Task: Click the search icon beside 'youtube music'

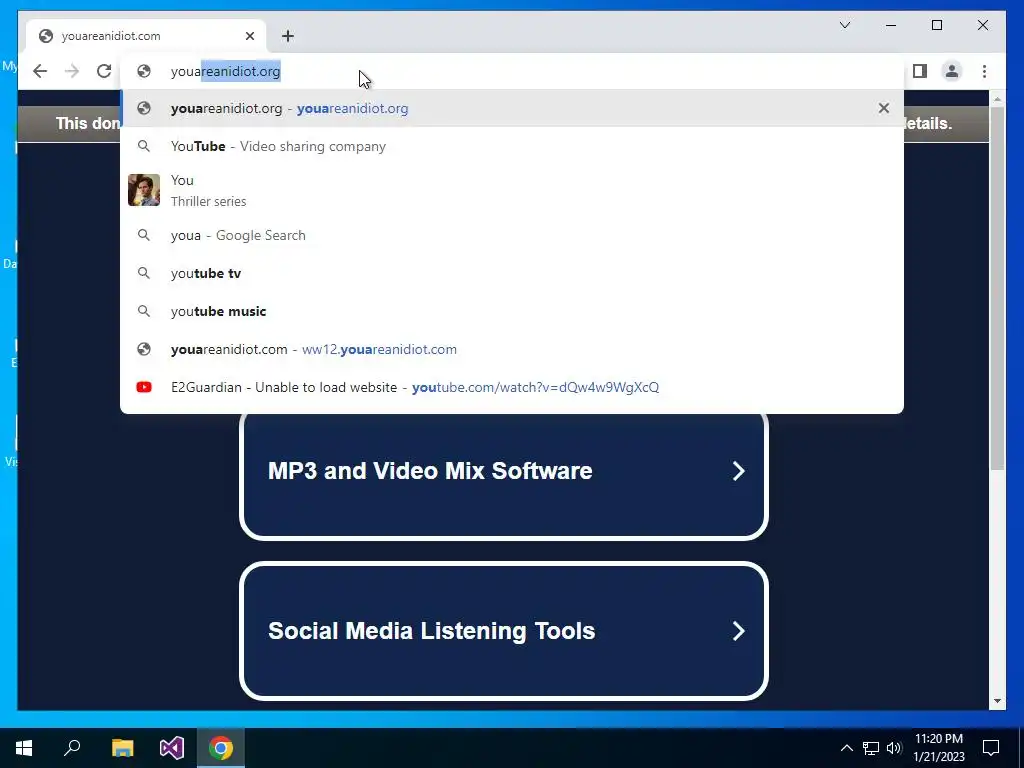Action: coord(144,311)
